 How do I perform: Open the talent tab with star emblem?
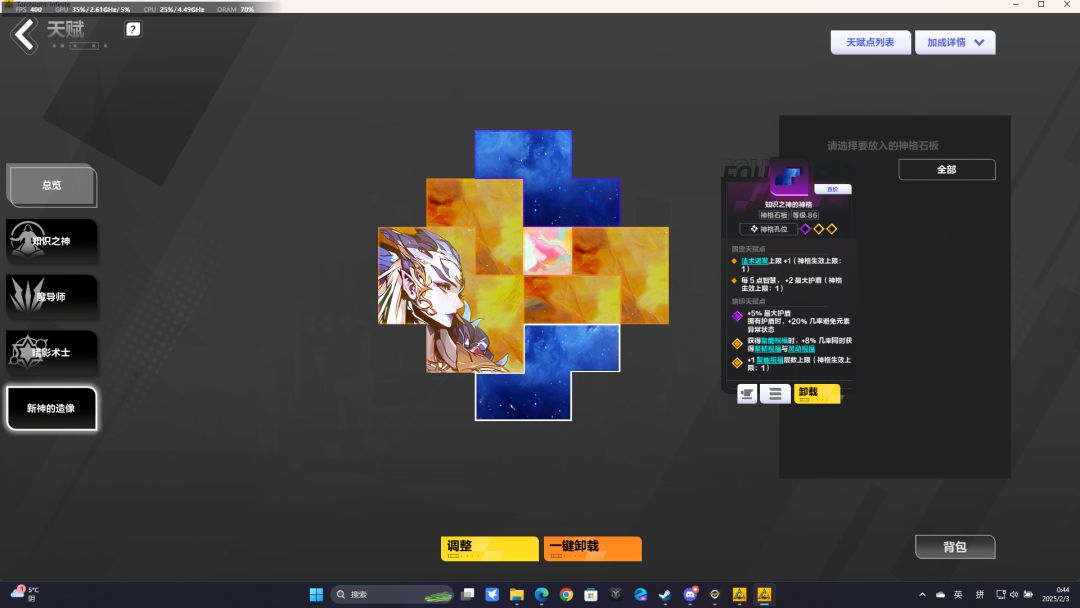(x=52, y=353)
